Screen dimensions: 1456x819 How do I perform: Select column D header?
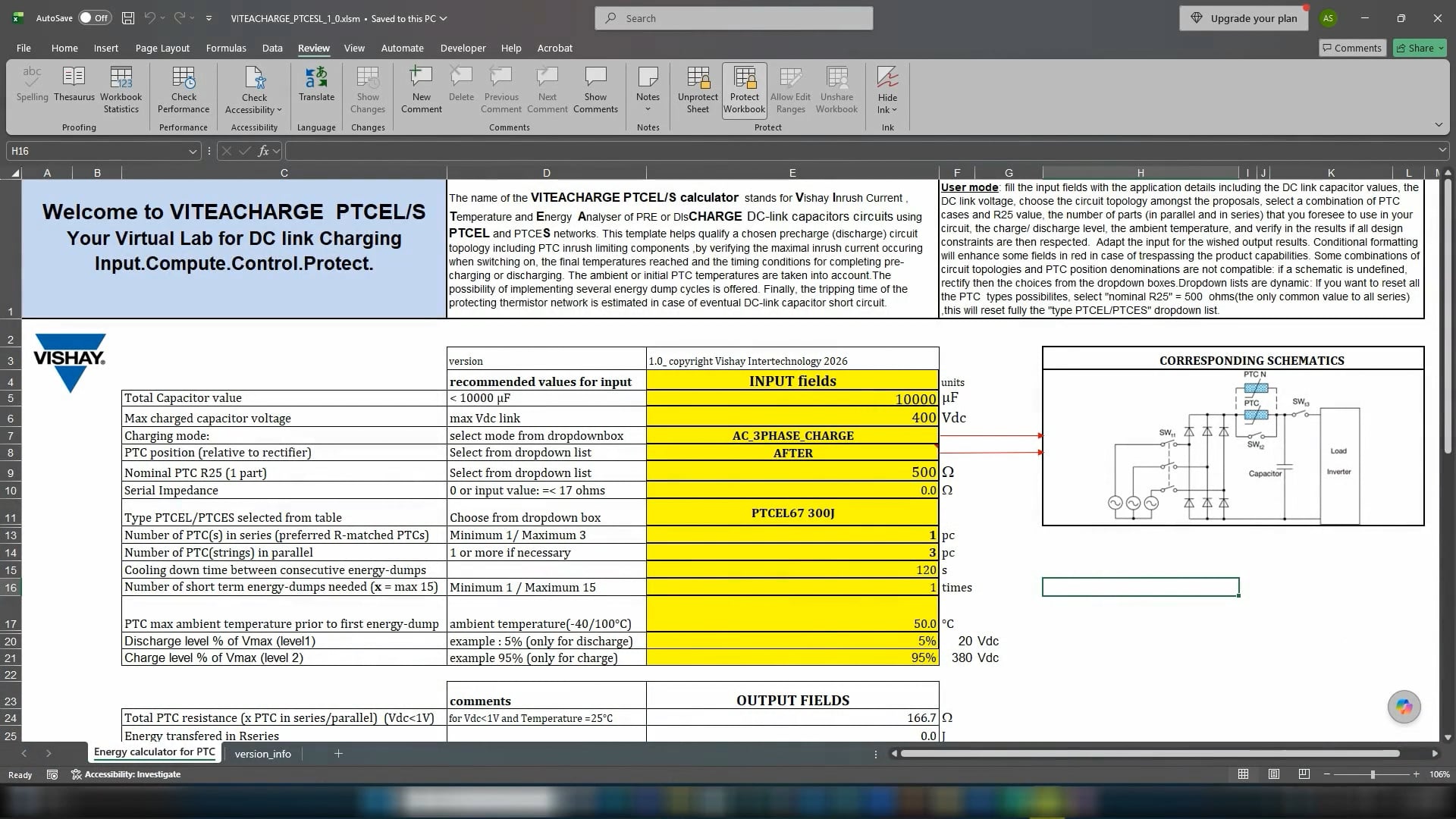[x=547, y=173]
